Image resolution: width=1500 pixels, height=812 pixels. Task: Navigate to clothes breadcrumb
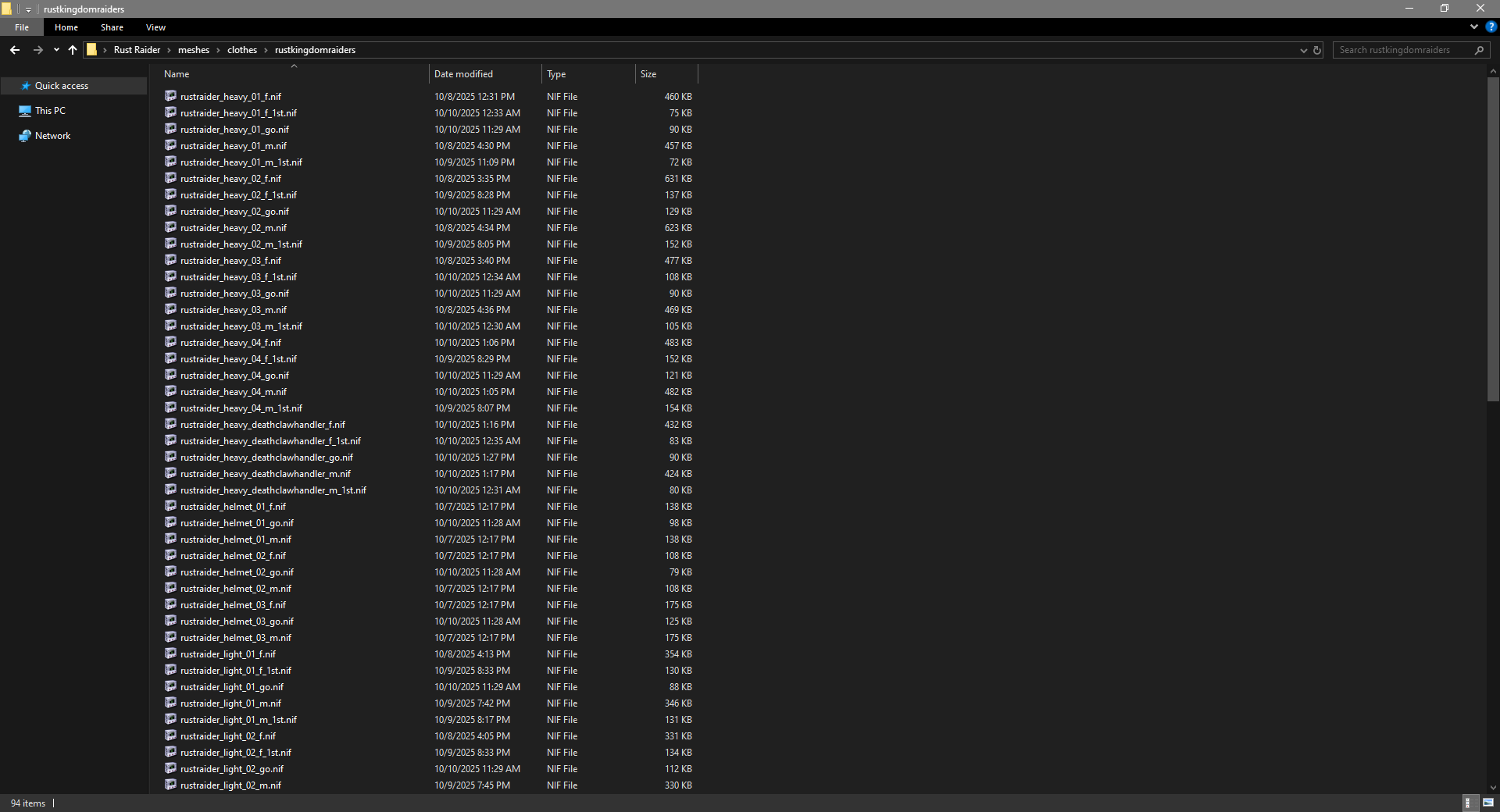(x=242, y=50)
